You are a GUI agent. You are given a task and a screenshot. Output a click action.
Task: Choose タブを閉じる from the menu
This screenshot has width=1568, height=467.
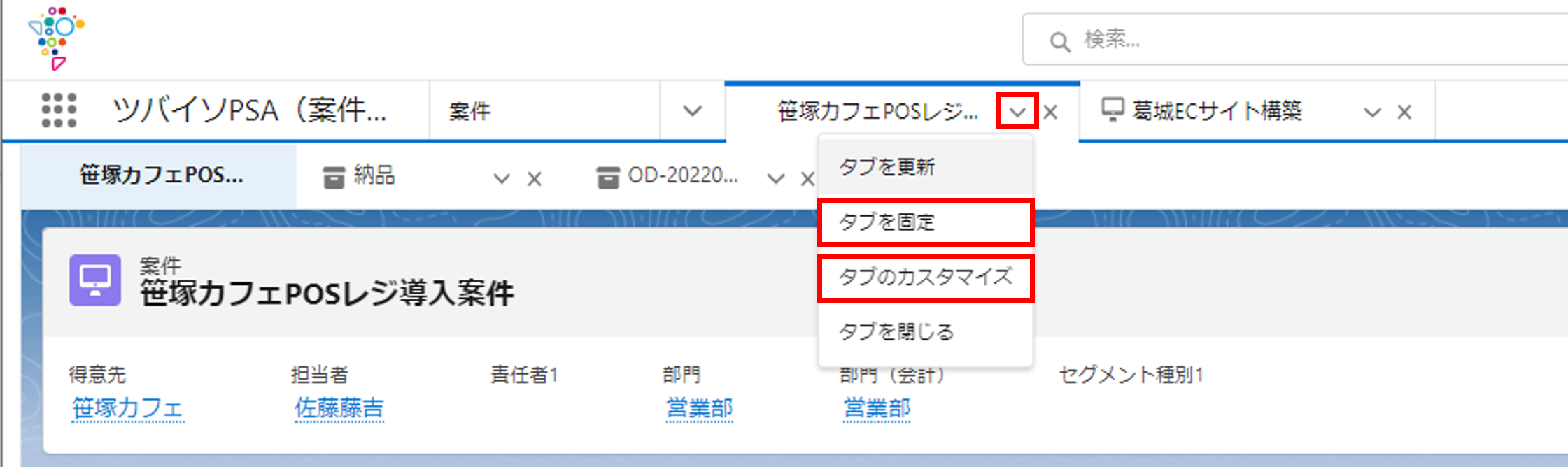click(x=925, y=331)
